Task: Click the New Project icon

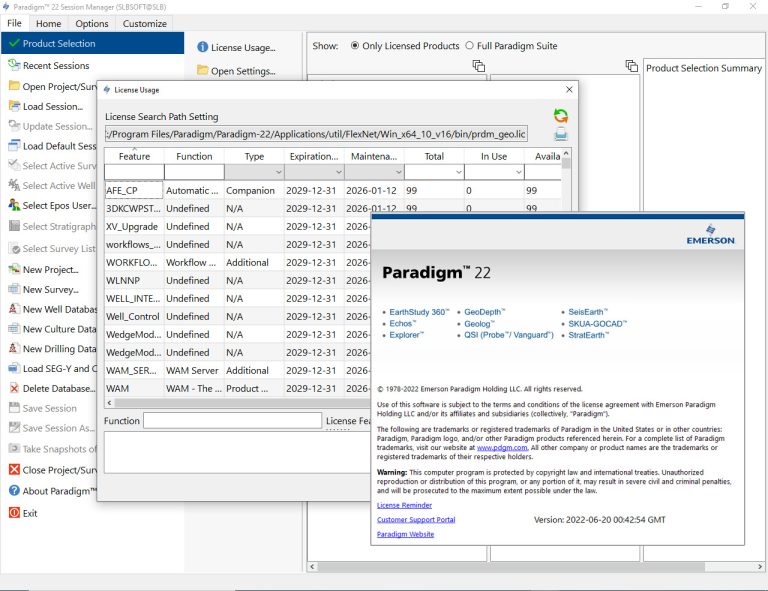Action: [x=14, y=269]
